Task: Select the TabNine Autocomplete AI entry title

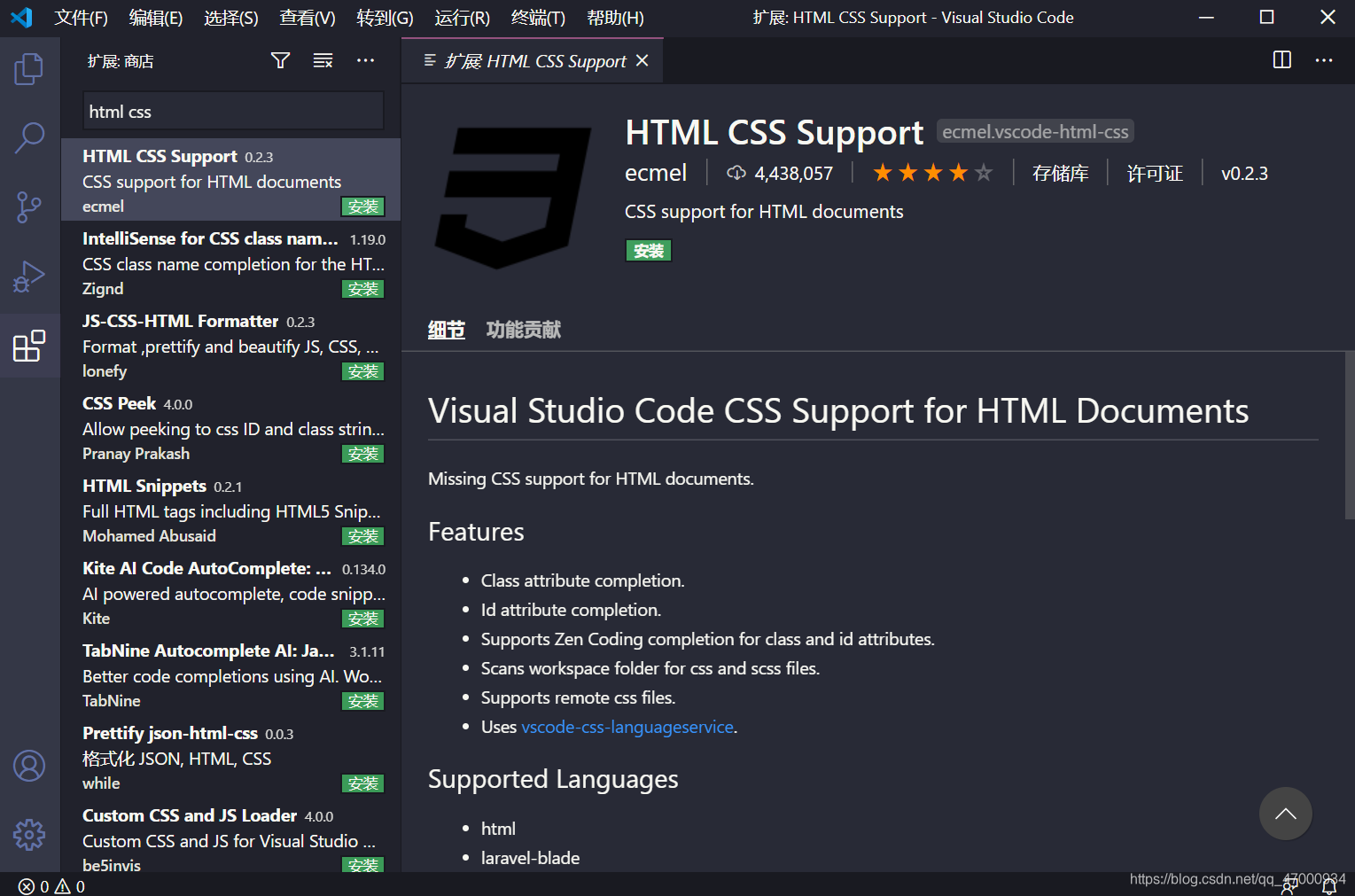Action: tap(208, 651)
